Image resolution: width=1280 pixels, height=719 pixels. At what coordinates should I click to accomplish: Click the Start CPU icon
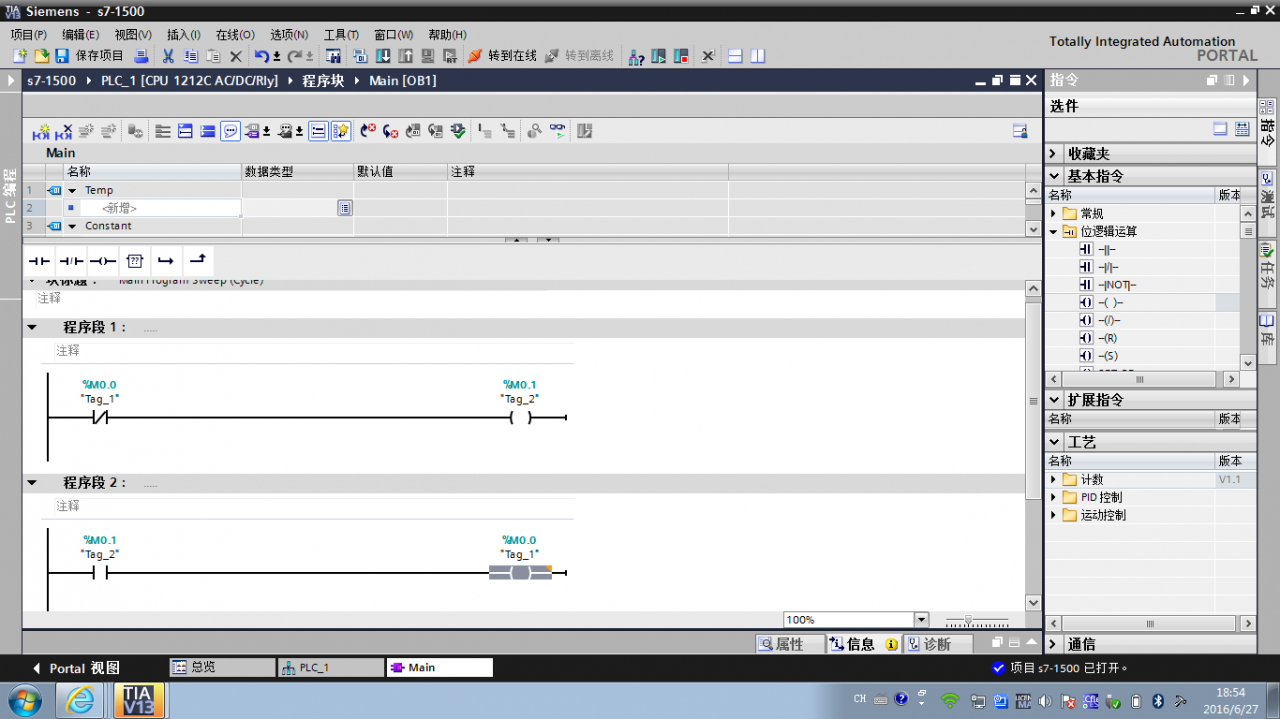point(659,56)
